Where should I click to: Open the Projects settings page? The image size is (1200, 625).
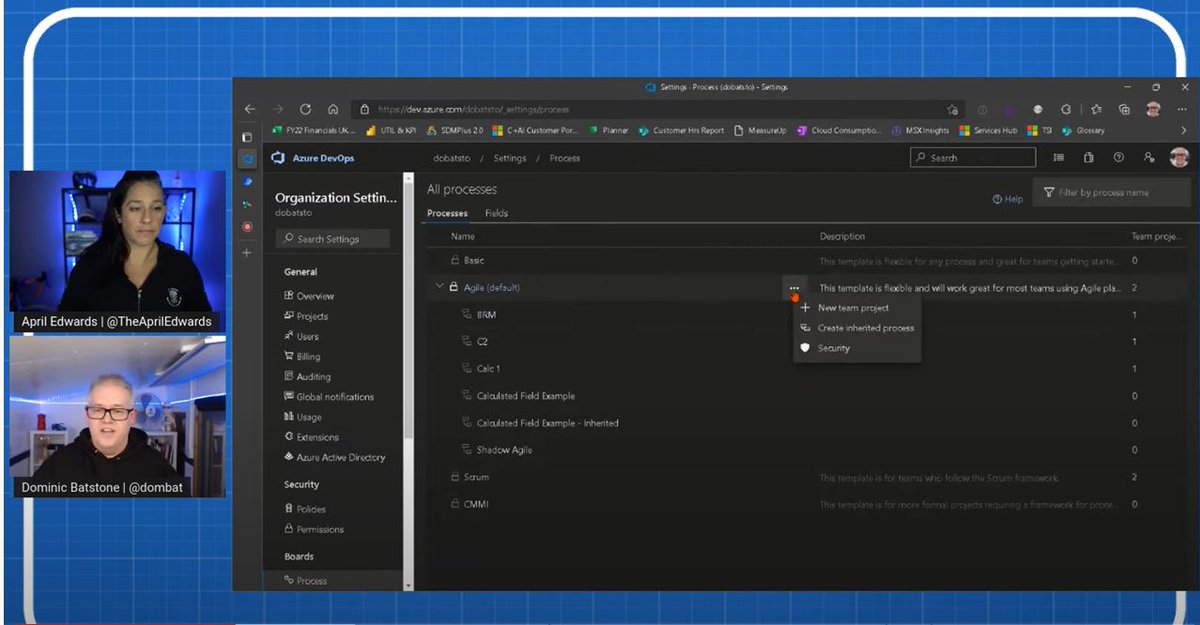306,316
